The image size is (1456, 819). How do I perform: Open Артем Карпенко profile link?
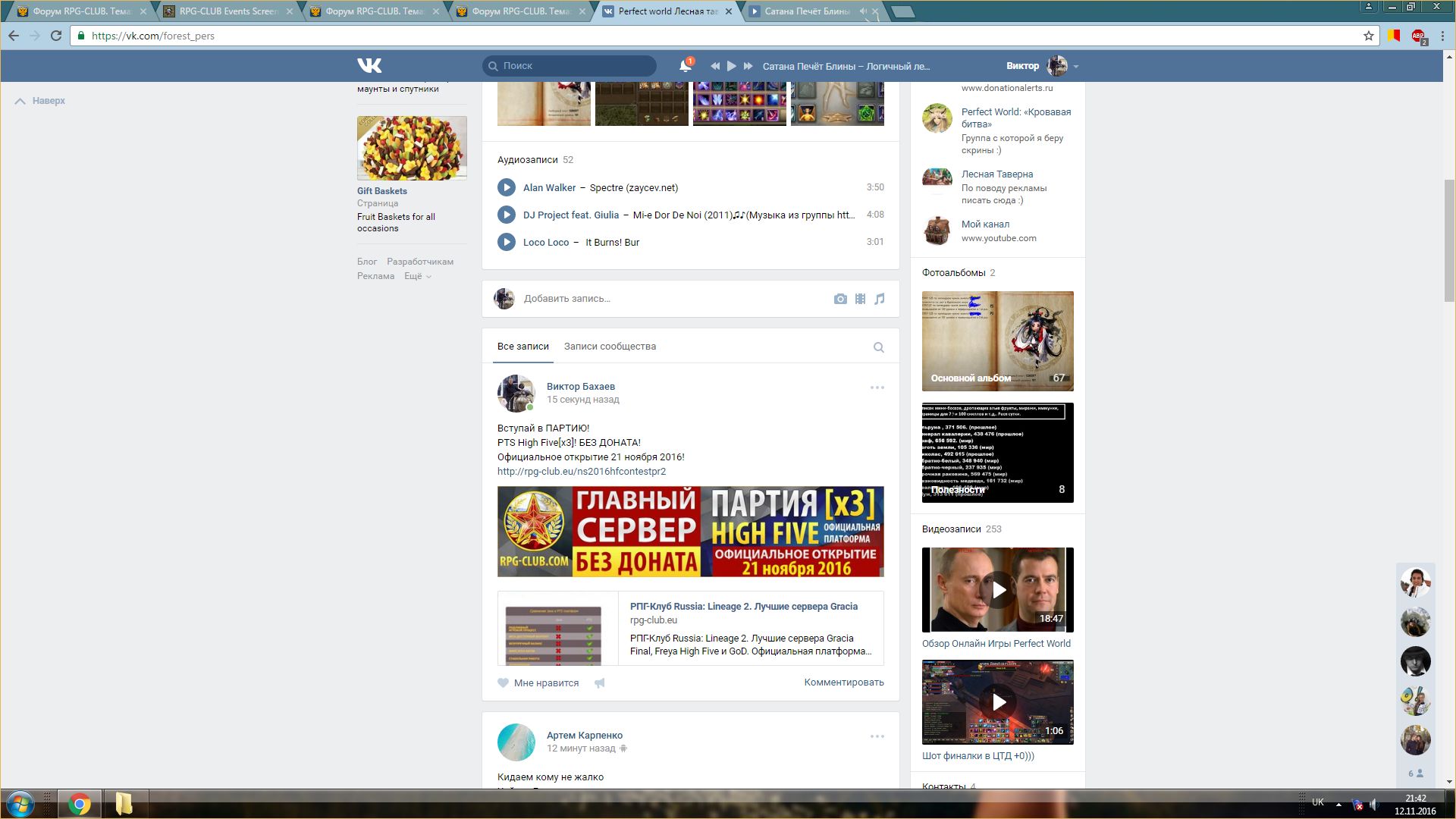(x=585, y=736)
